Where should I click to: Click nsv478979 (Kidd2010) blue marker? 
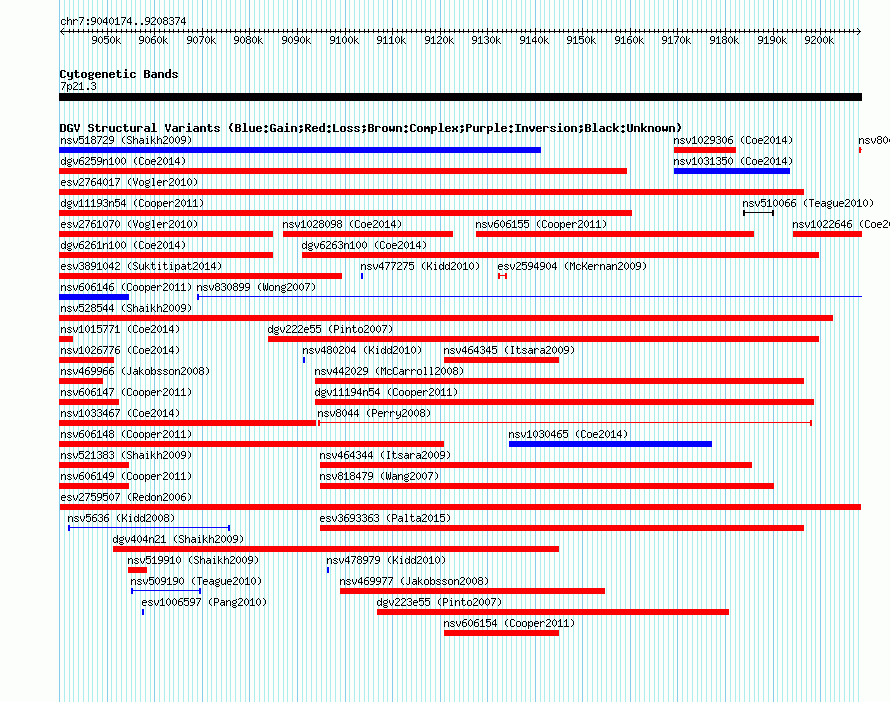coord(328,570)
